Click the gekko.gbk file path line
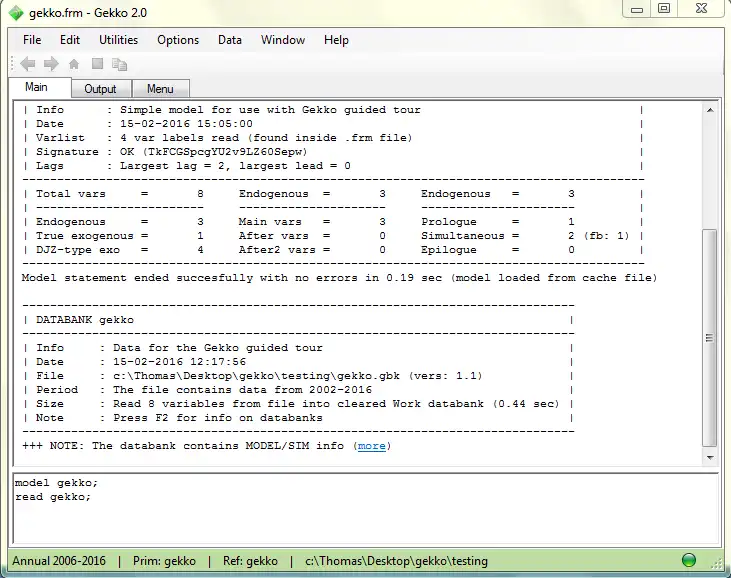 click(259, 376)
